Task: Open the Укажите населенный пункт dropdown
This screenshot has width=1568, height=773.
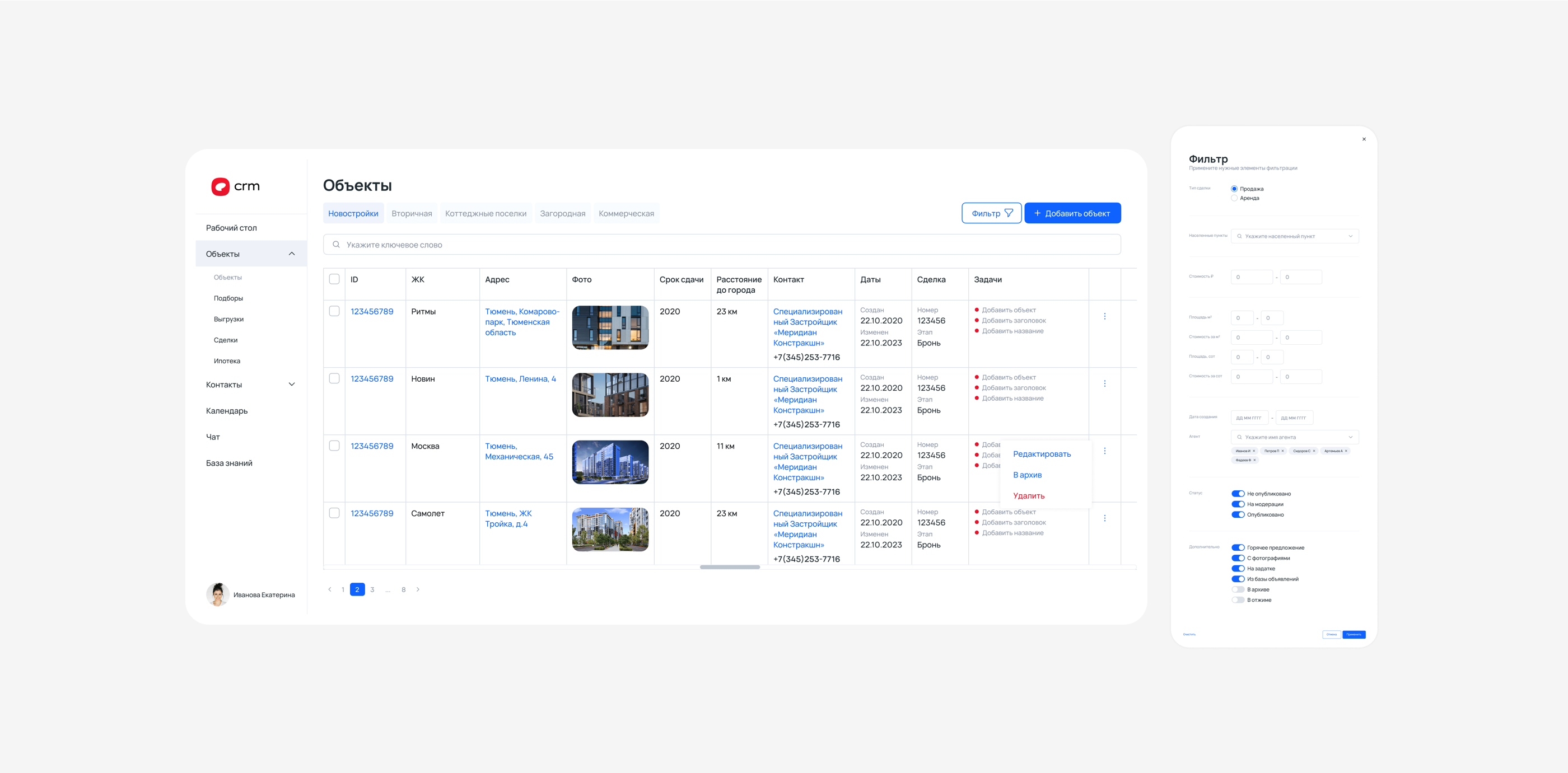Action: click(1294, 236)
